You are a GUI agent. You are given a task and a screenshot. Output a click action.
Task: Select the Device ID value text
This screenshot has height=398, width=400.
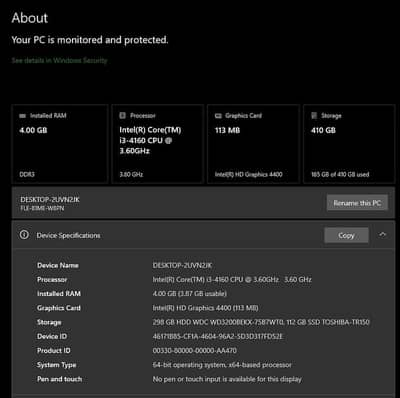[217, 336]
